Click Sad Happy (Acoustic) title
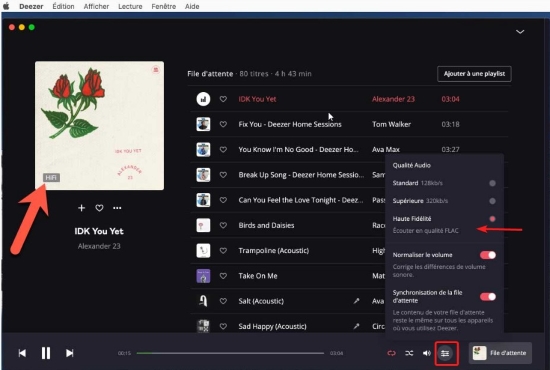Image resolution: width=550 pixels, height=370 pixels. point(273,327)
